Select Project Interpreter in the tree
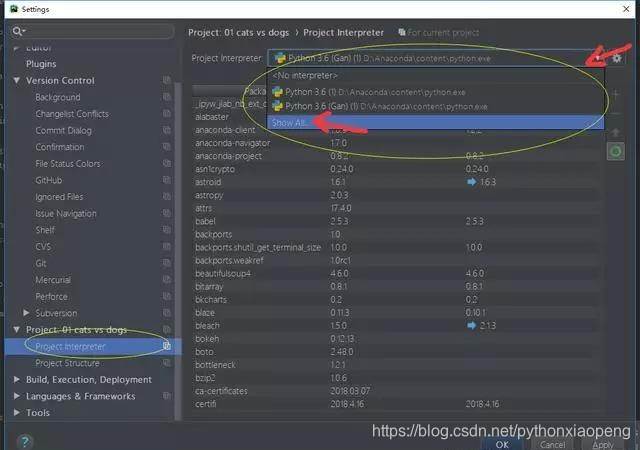 coord(93,346)
